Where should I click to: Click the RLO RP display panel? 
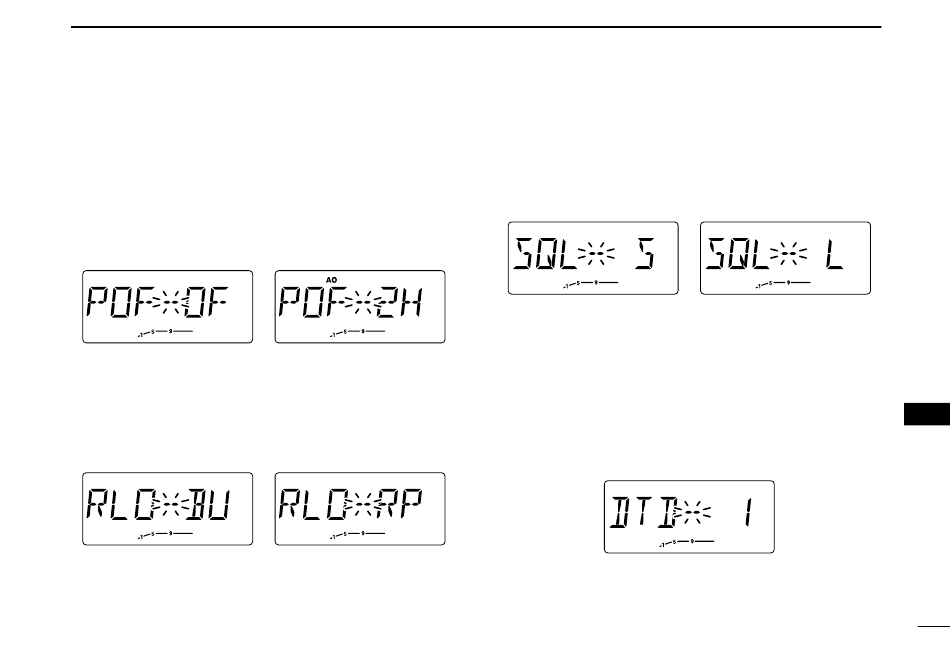pyautogui.click(x=360, y=509)
